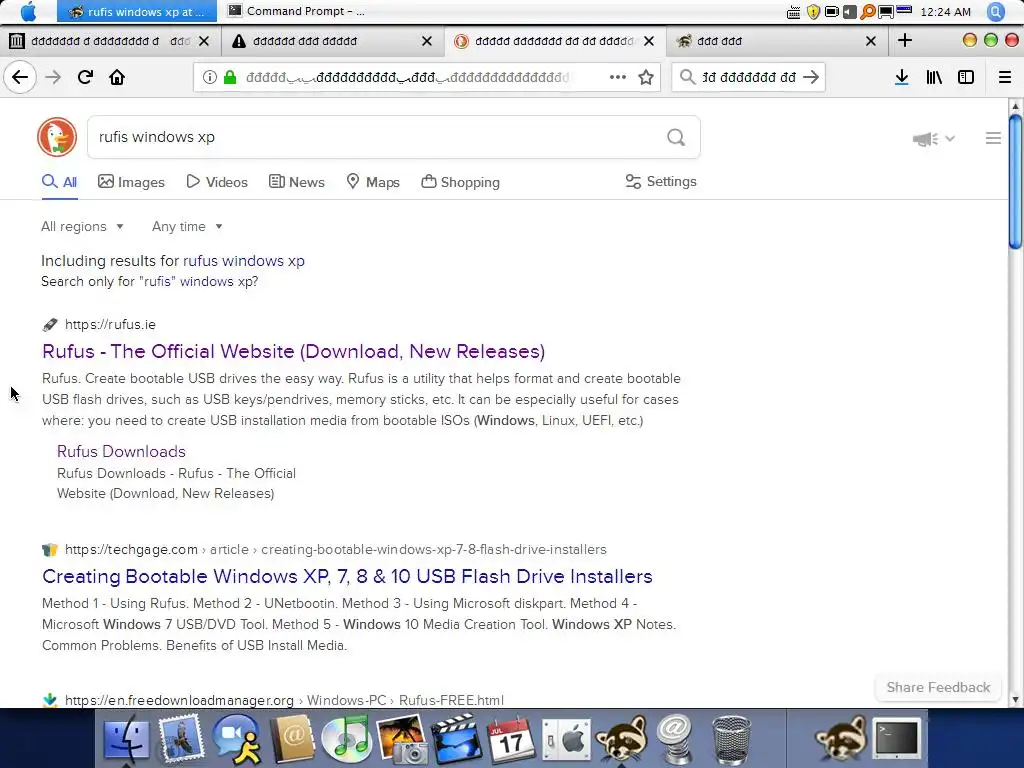The width and height of the screenshot is (1024, 768).
Task: Expand the All regions dropdown
Action: (x=82, y=227)
